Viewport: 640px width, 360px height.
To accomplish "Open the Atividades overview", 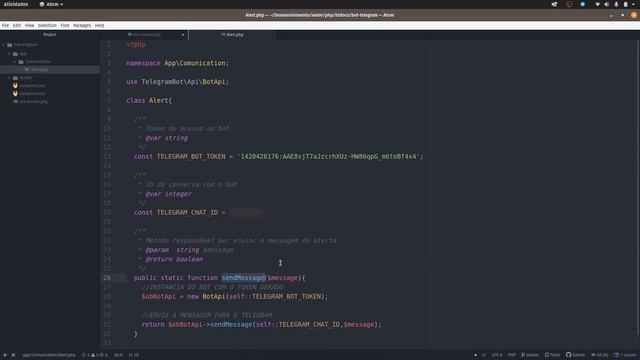I will pos(16,4).
